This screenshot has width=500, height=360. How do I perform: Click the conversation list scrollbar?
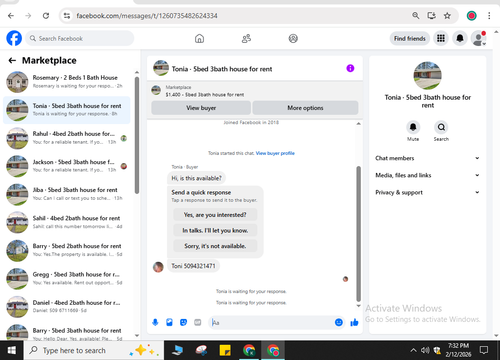click(137, 135)
